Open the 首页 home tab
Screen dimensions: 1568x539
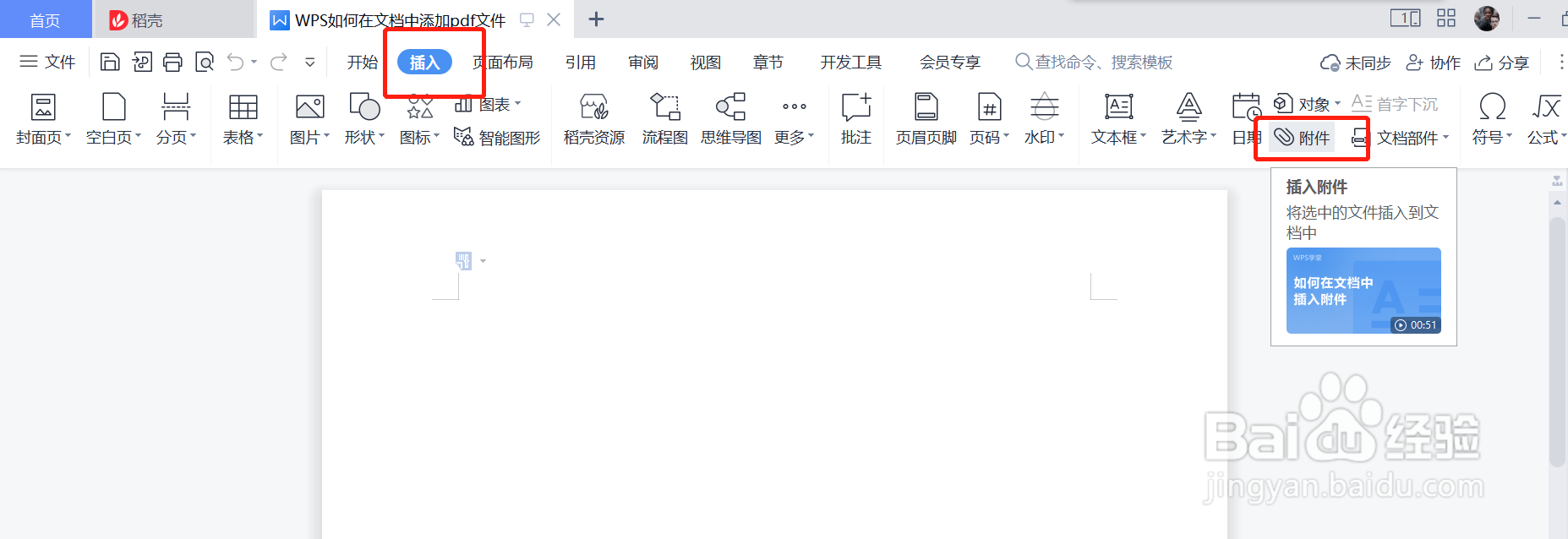[x=46, y=19]
